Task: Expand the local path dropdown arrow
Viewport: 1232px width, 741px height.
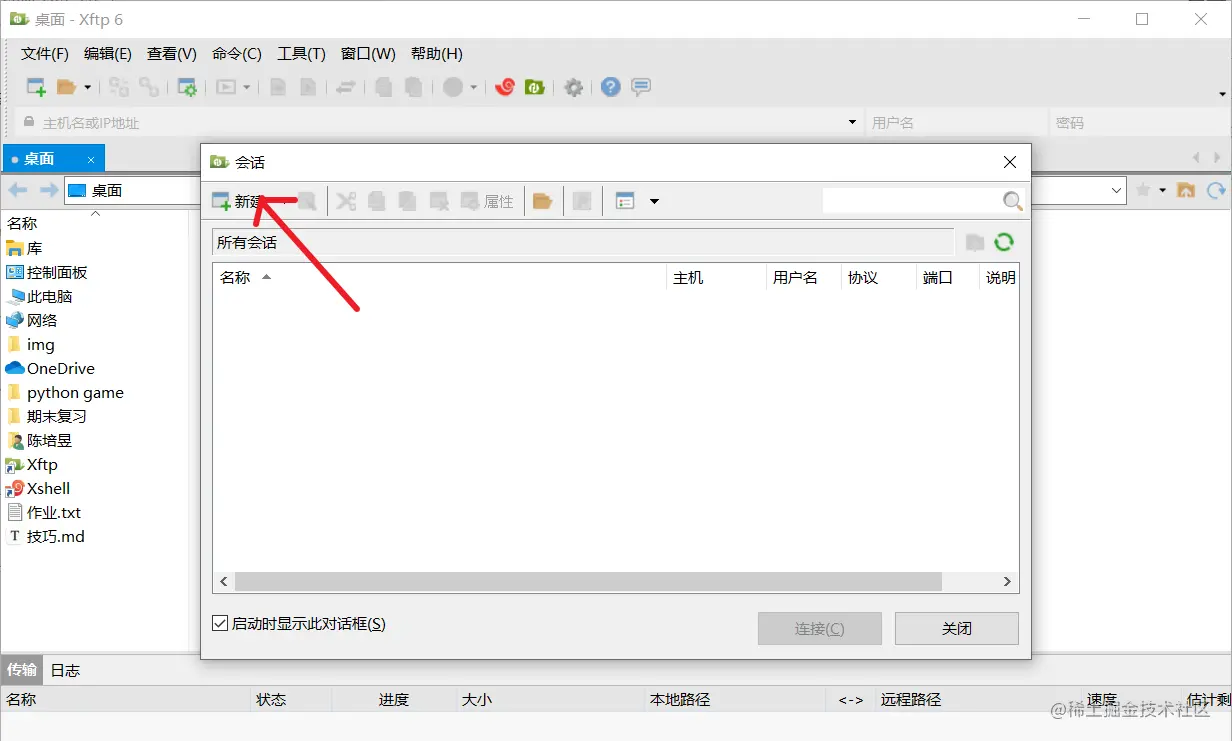Action: [1117, 190]
